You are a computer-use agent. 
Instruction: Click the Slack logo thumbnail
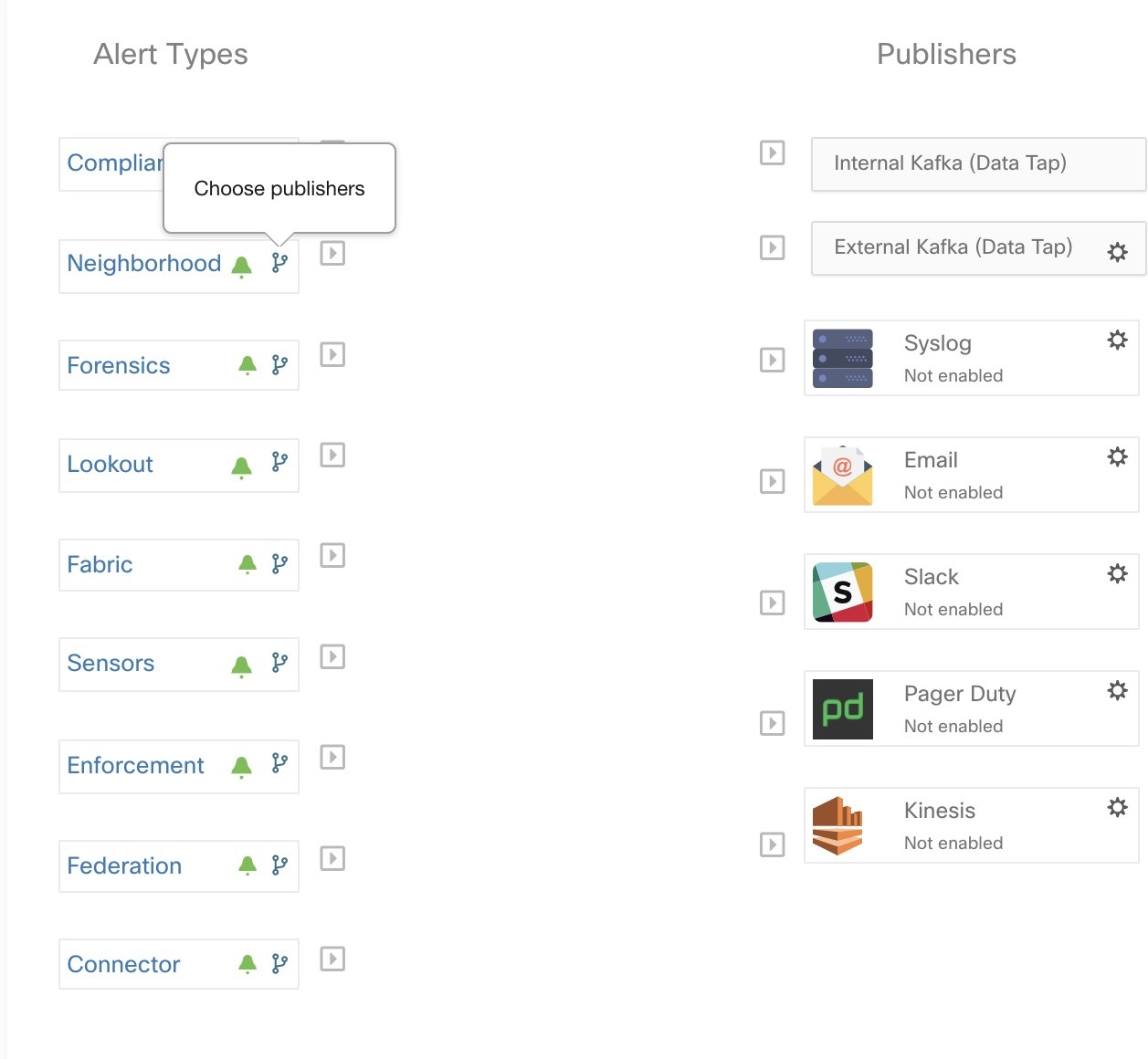[x=842, y=592]
